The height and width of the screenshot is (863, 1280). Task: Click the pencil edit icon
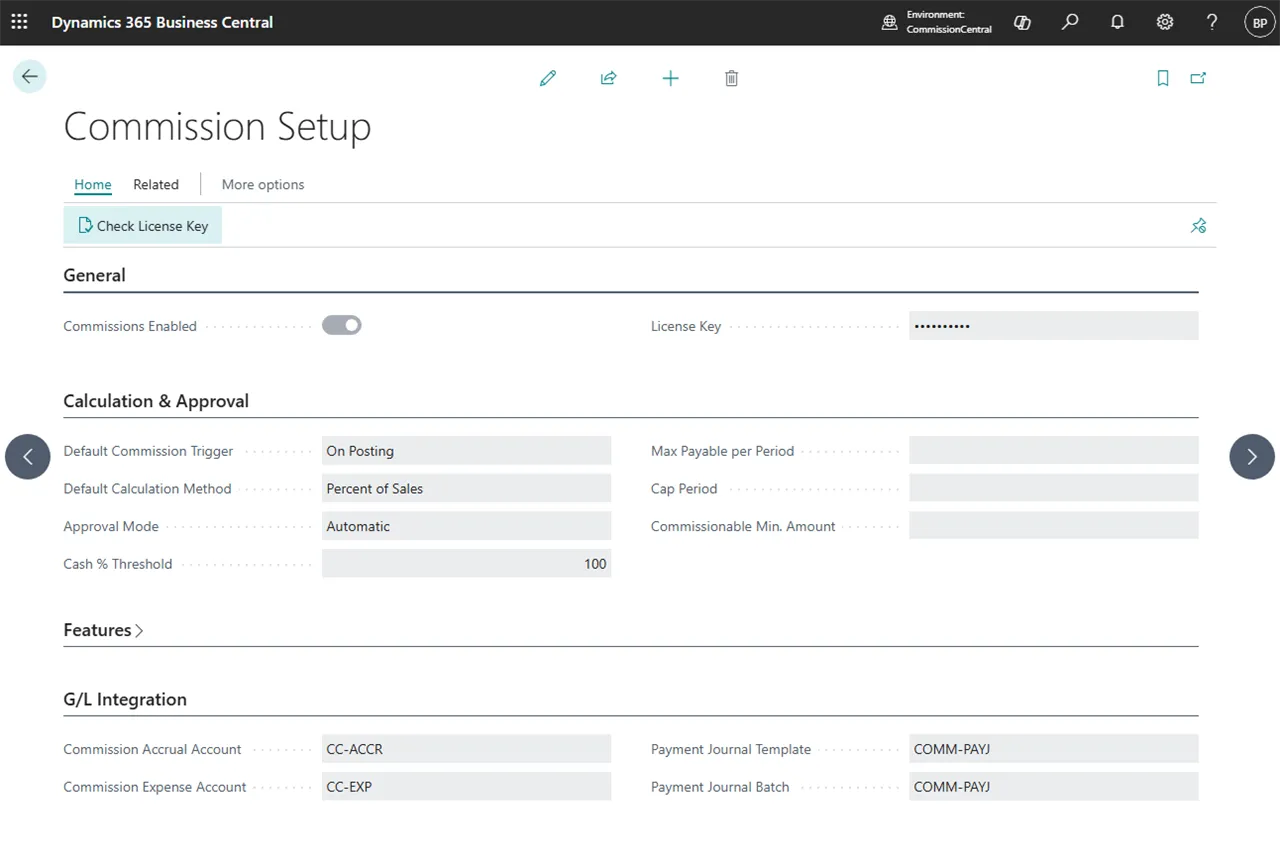(x=548, y=78)
